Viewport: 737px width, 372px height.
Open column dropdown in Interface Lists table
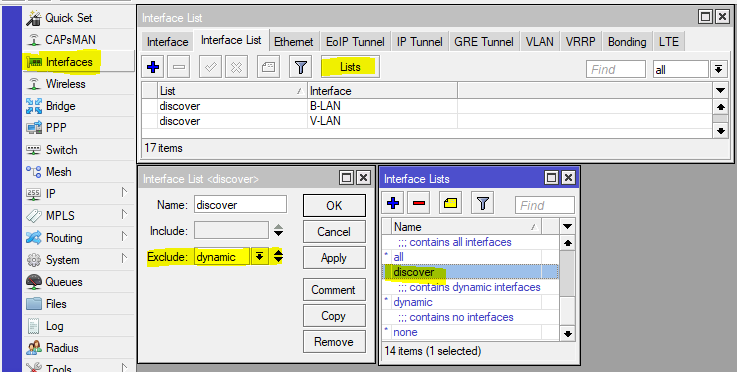tap(567, 227)
